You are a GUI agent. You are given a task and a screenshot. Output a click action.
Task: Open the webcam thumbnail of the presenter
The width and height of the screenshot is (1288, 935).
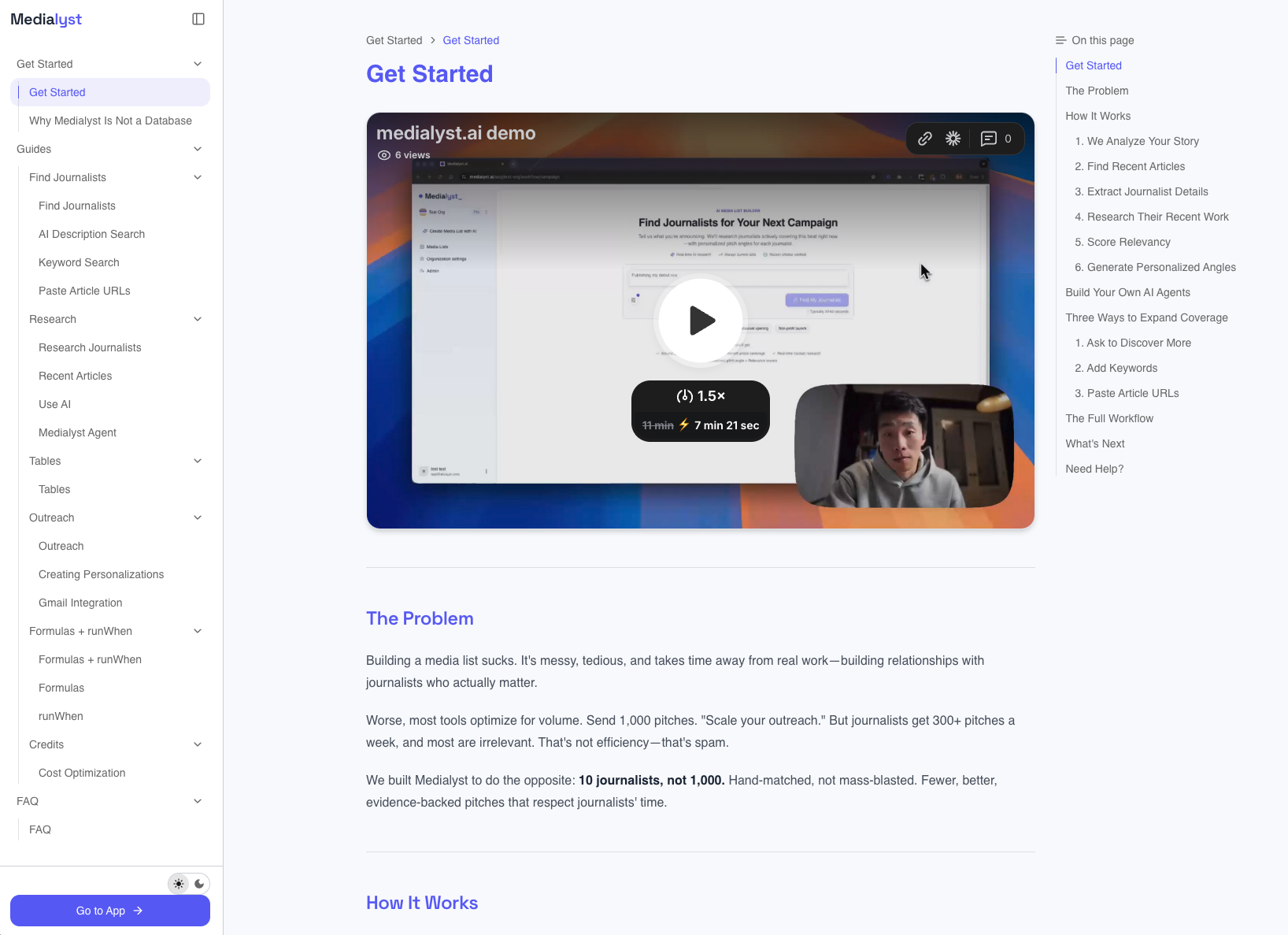coord(904,446)
